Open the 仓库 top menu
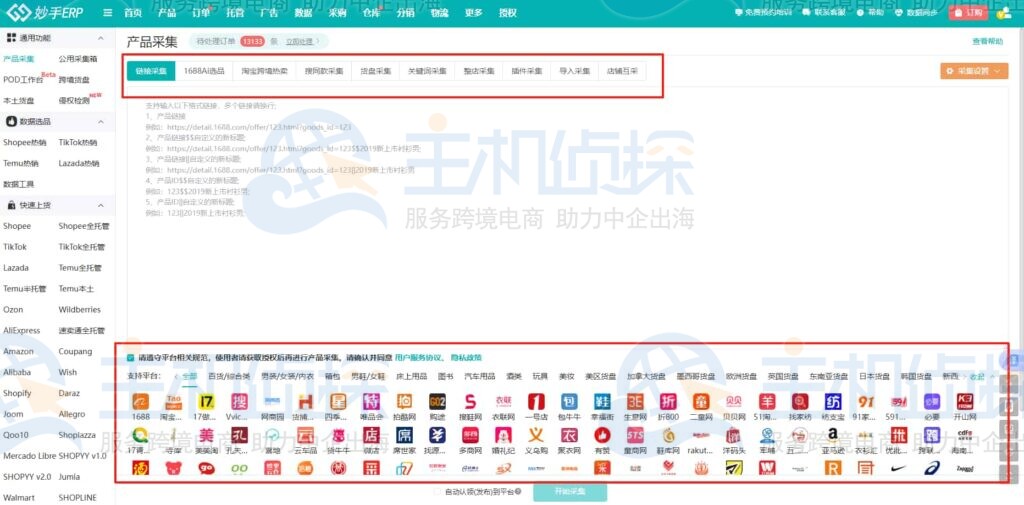 (371, 13)
